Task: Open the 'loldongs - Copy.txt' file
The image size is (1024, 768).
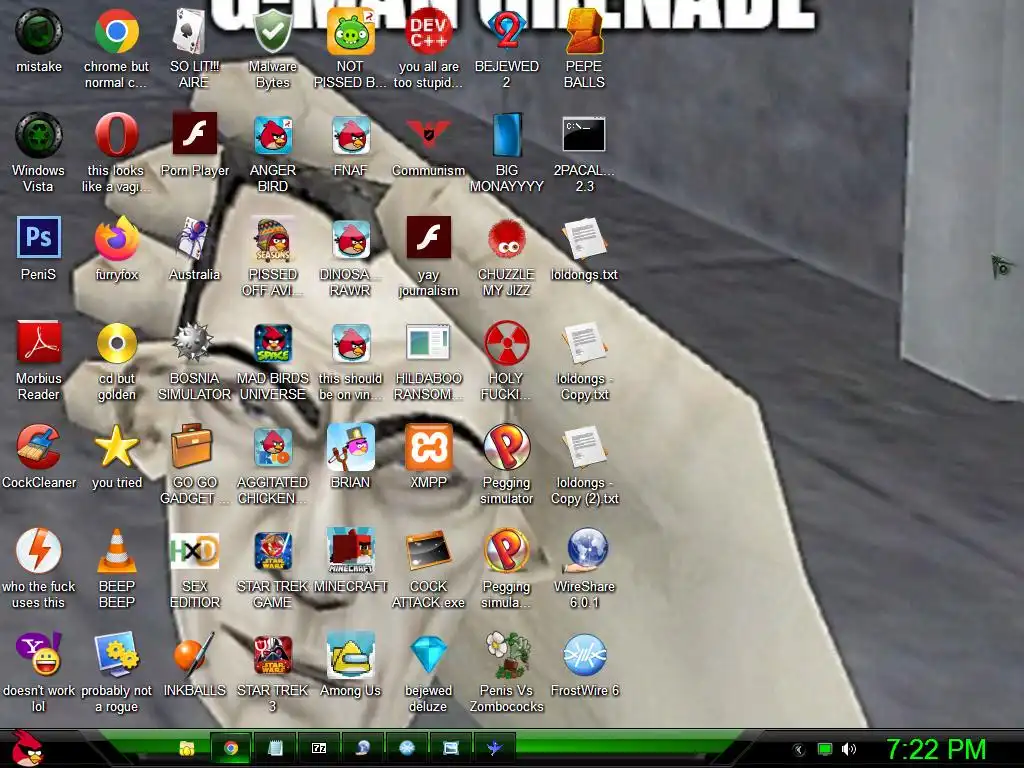Action: click(584, 343)
